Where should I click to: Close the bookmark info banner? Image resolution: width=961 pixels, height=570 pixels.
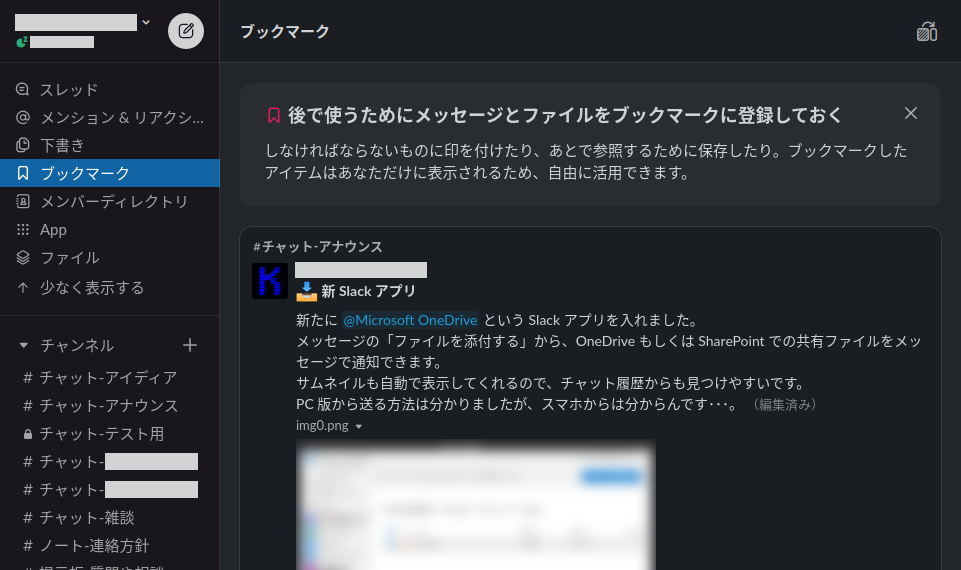tap(911, 113)
